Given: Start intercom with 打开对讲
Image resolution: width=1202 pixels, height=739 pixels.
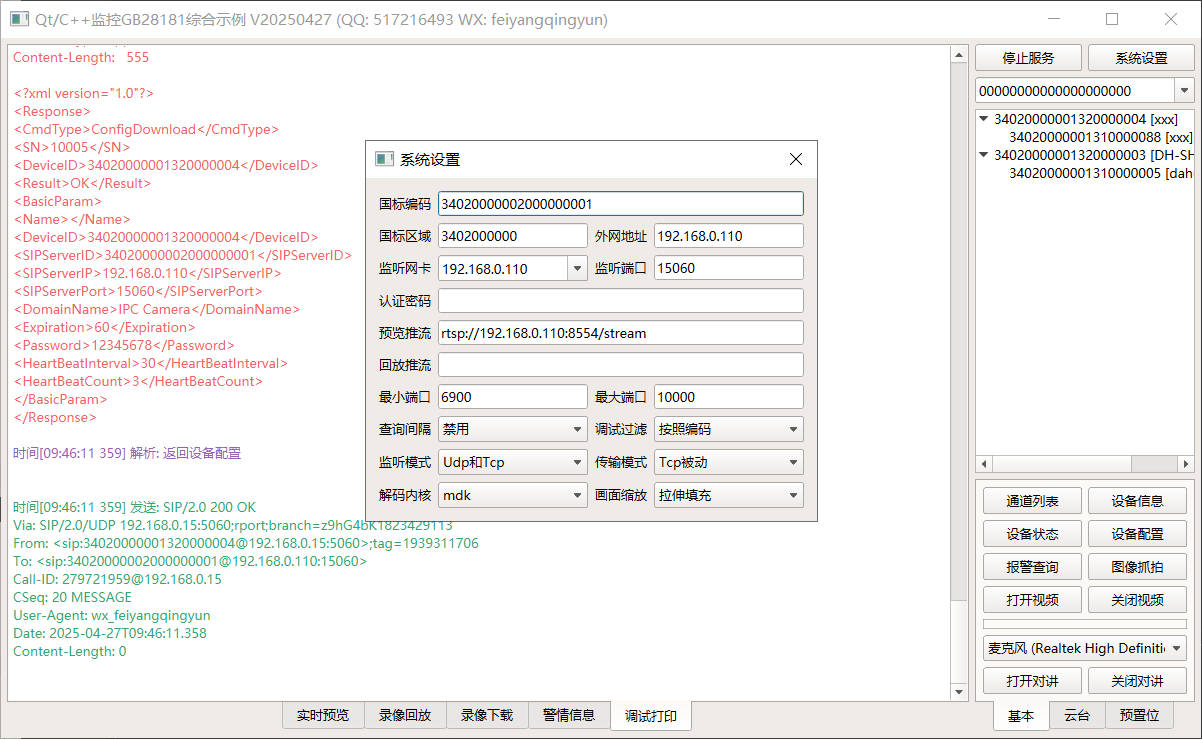Looking at the screenshot, I should tap(1033, 681).
